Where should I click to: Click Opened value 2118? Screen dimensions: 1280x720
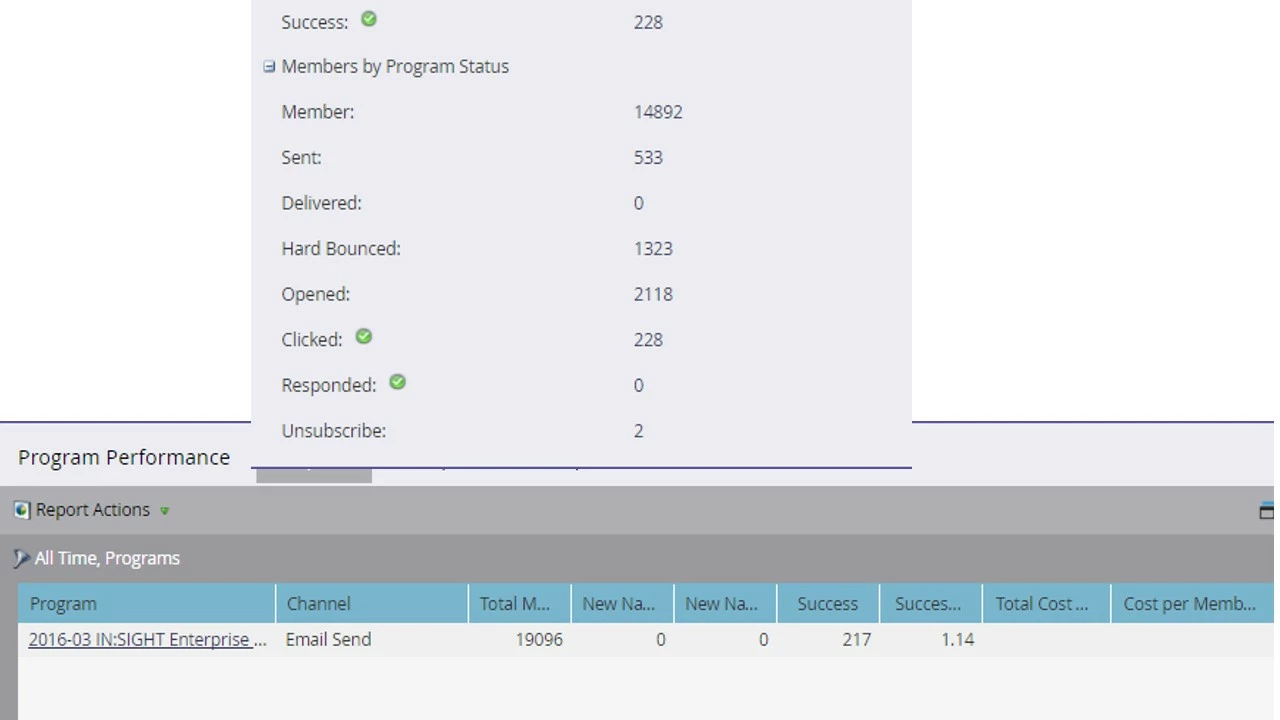tap(653, 294)
